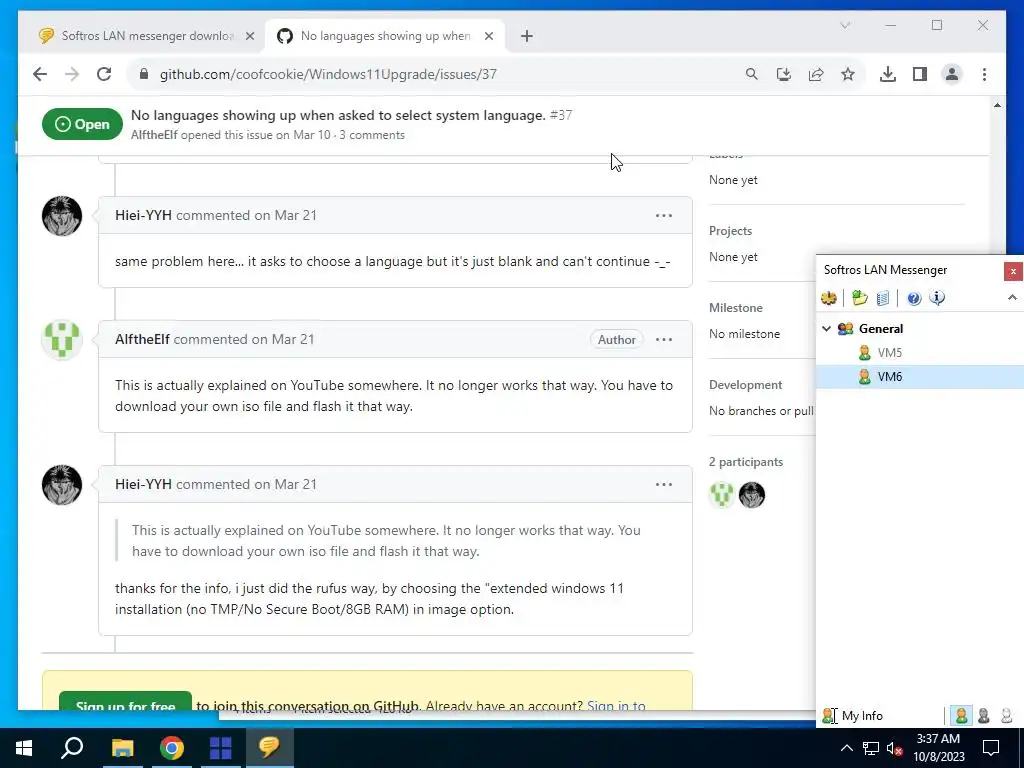Open Windows notification center
Screen dimensions: 1024x768
[x=991, y=748]
